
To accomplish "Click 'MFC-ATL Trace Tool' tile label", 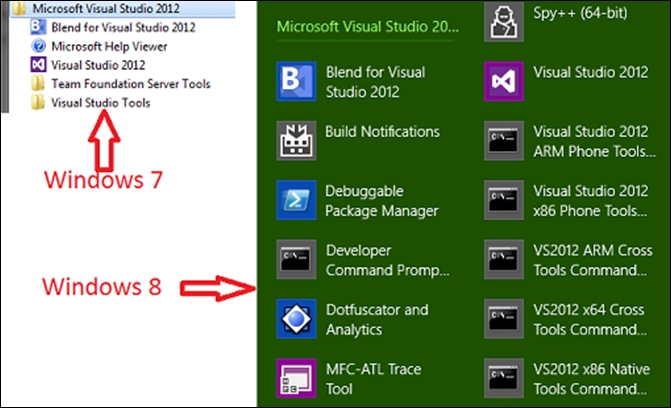I will (x=374, y=379).
